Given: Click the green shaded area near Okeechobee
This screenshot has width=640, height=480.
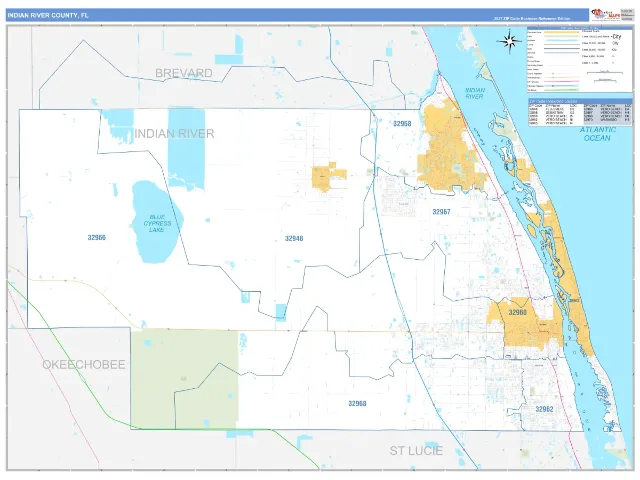Looking at the screenshot, I should point(184,379).
